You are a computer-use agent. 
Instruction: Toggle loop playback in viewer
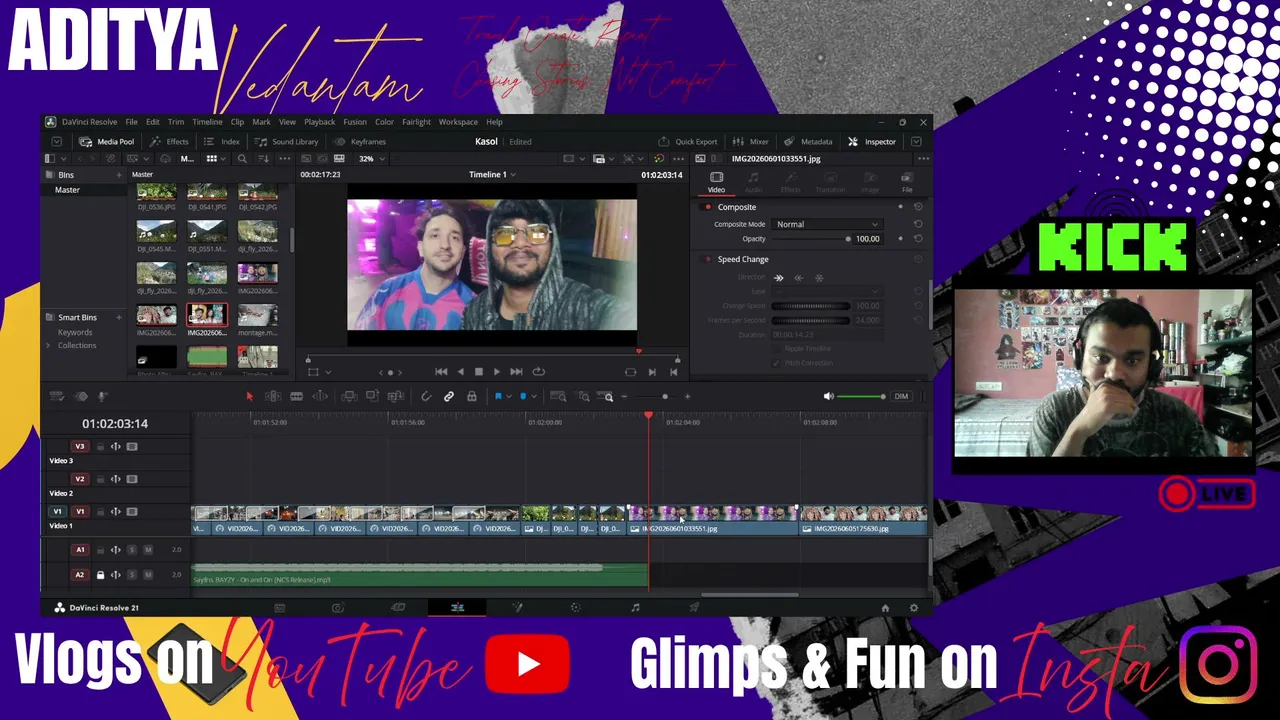click(538, 372)
